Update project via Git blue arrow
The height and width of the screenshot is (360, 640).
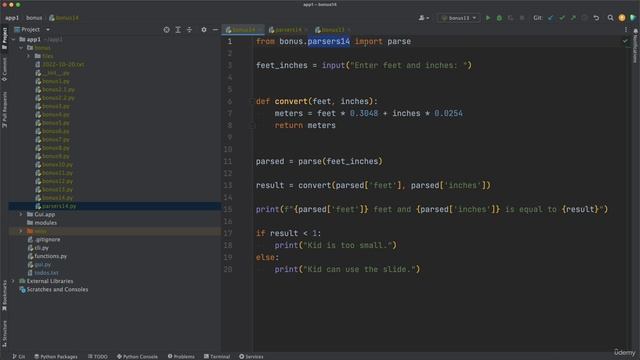pyautogui.click(x=551, y=18)
